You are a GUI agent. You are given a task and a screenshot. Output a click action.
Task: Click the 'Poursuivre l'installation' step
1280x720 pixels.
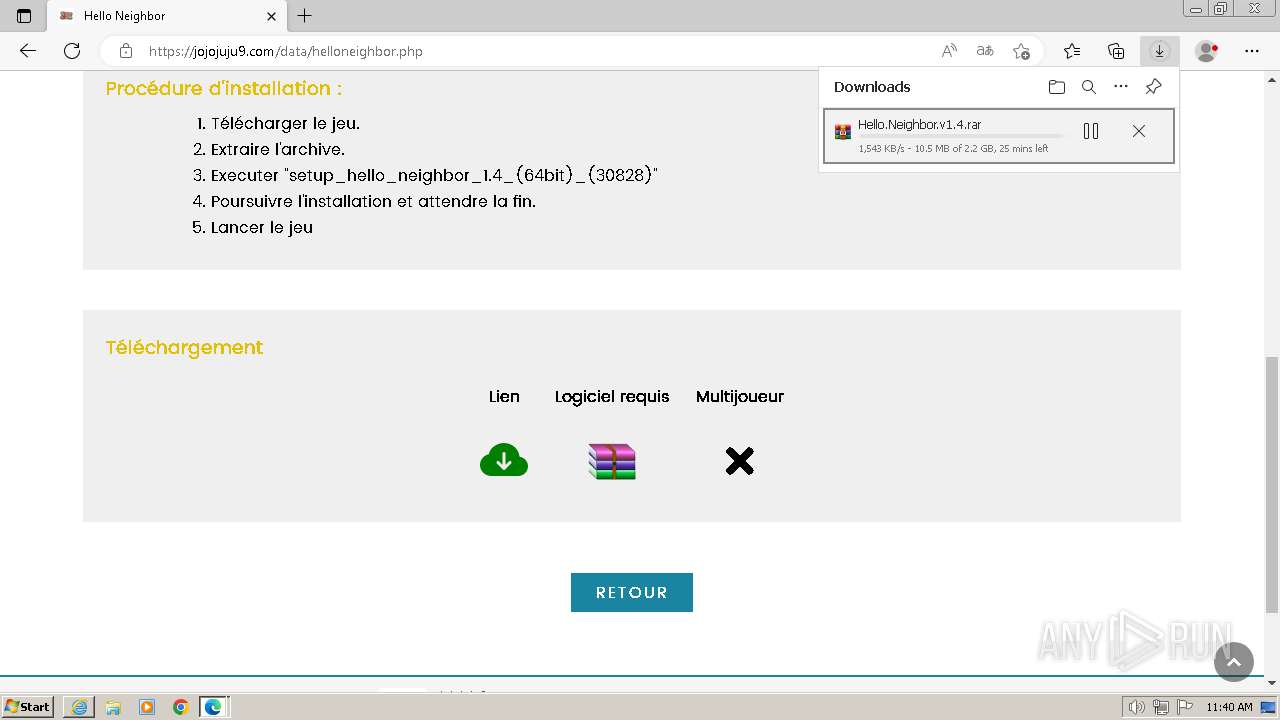373,201
